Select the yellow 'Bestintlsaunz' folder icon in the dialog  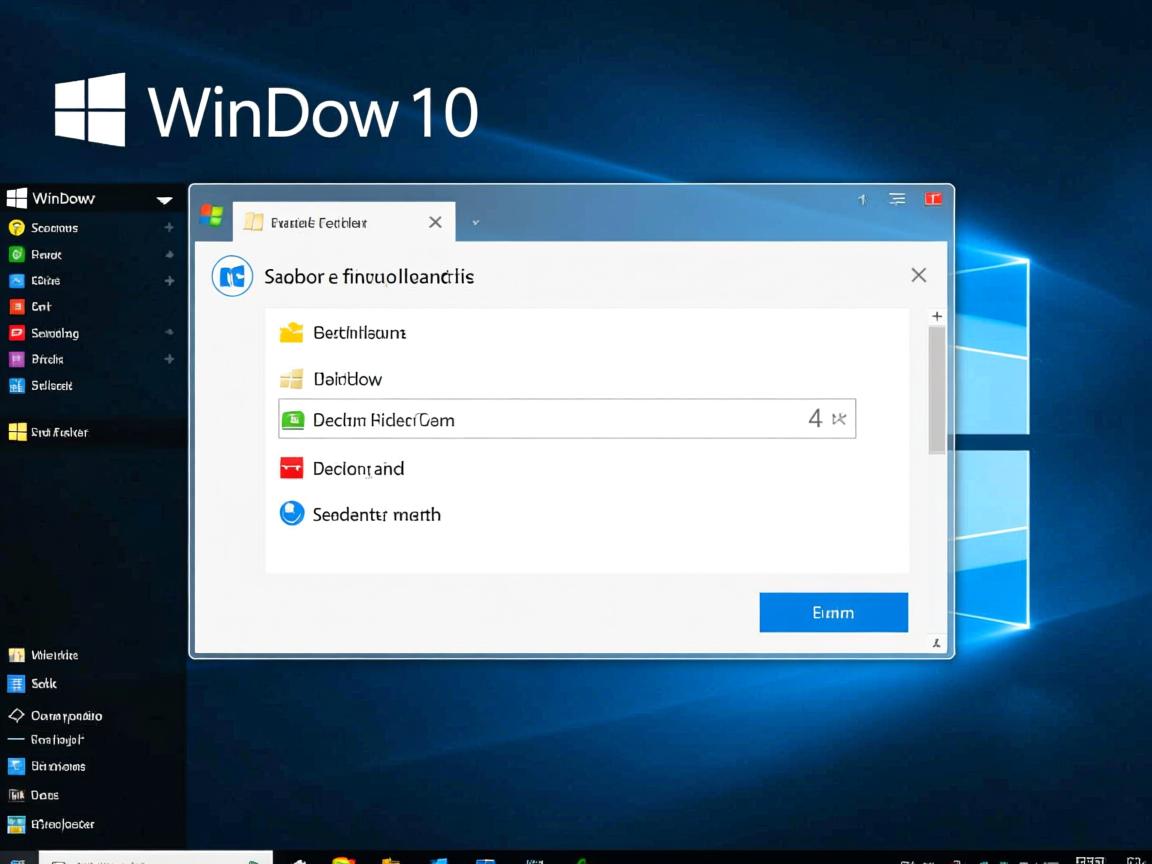pos(291,331)
